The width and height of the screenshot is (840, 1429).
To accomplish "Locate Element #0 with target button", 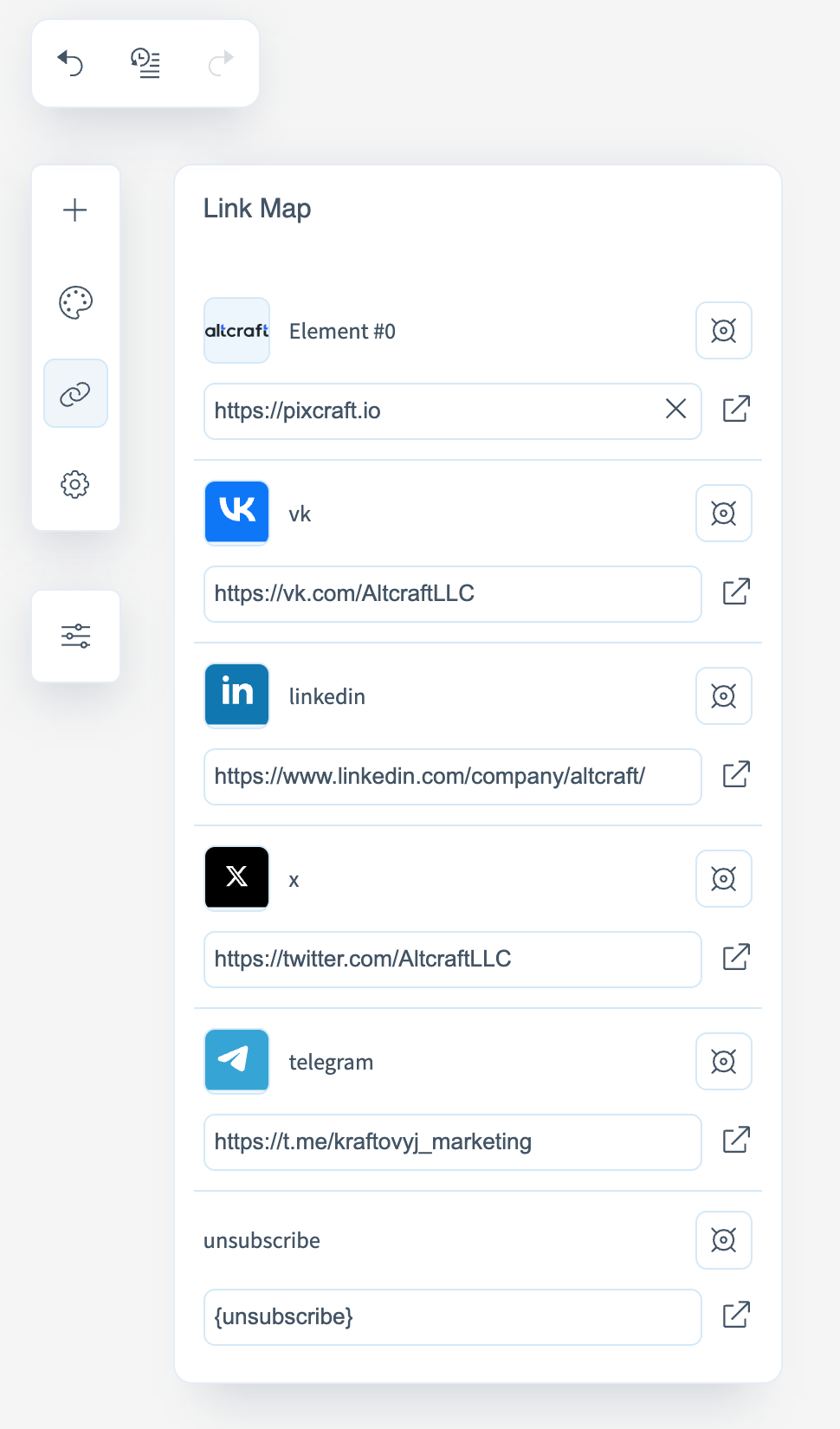I will point(723,330).
